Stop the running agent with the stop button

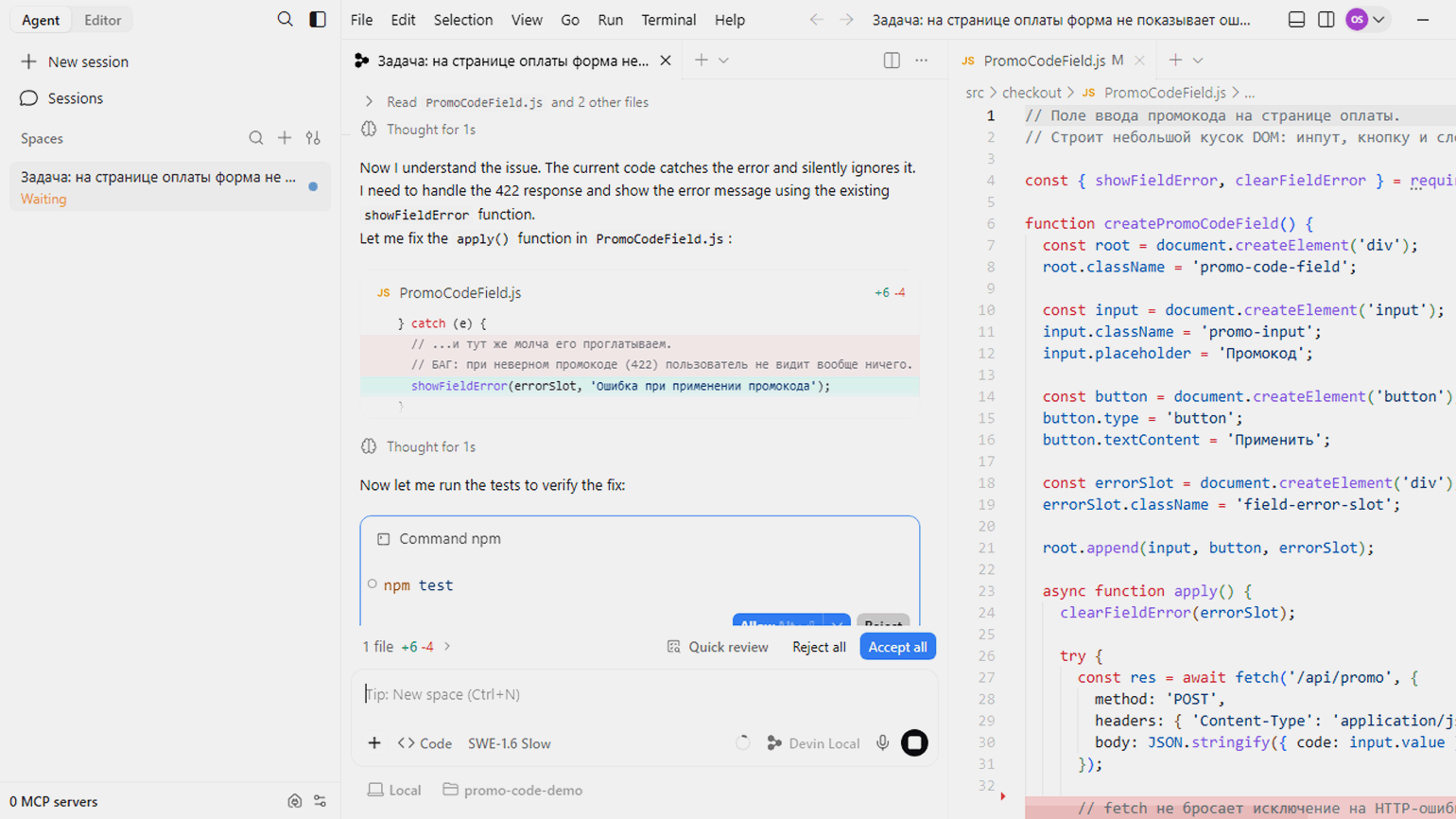[914, 743]
